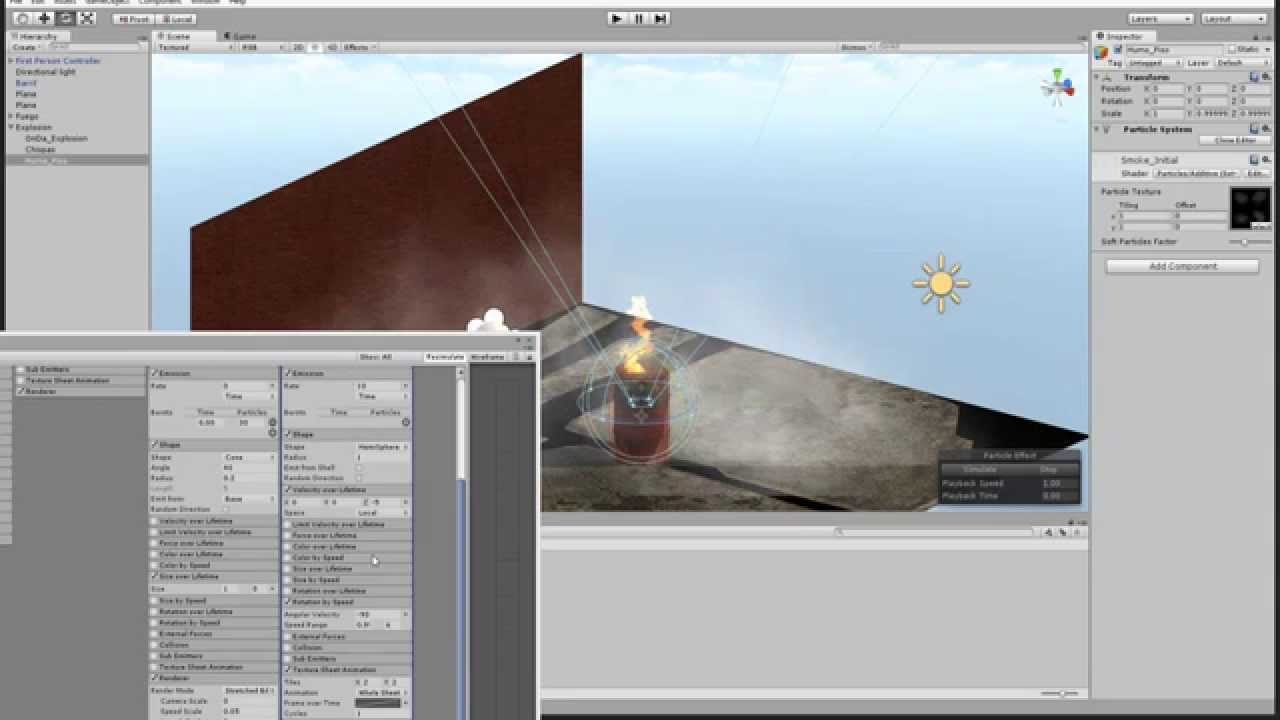Viewport: 1280px width, 720px height.
Task: Collapse the Explosion hierarchy item
Action: [x=11, y=127]
